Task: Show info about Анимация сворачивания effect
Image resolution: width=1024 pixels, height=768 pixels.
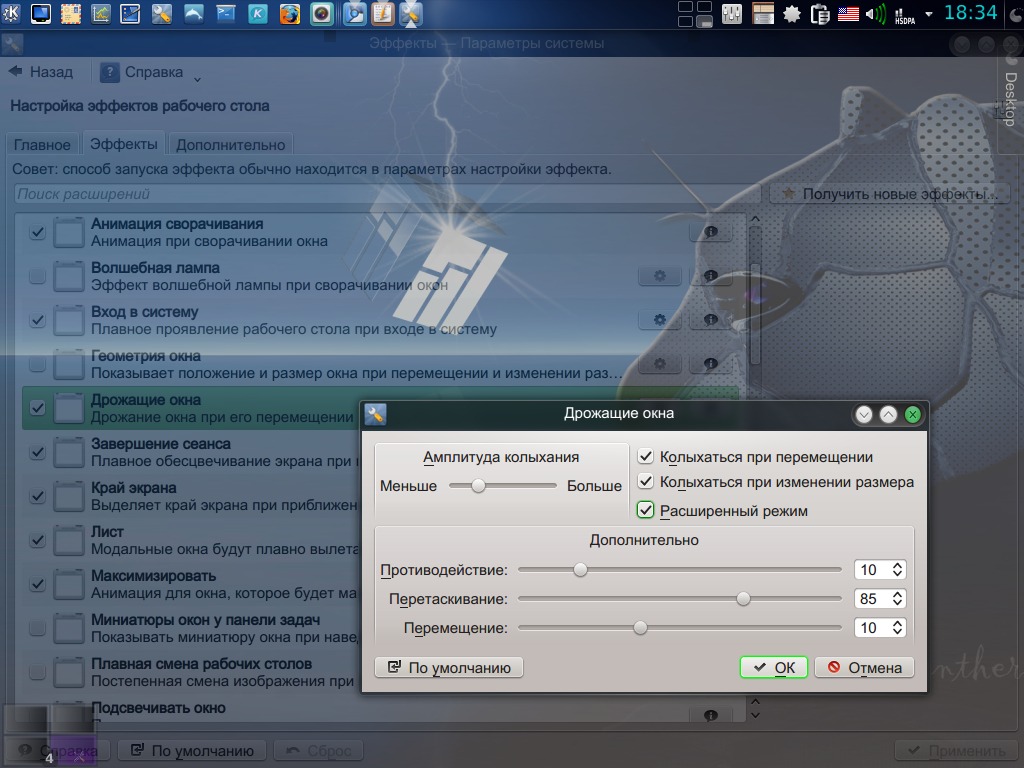Action: coord(711,232)
